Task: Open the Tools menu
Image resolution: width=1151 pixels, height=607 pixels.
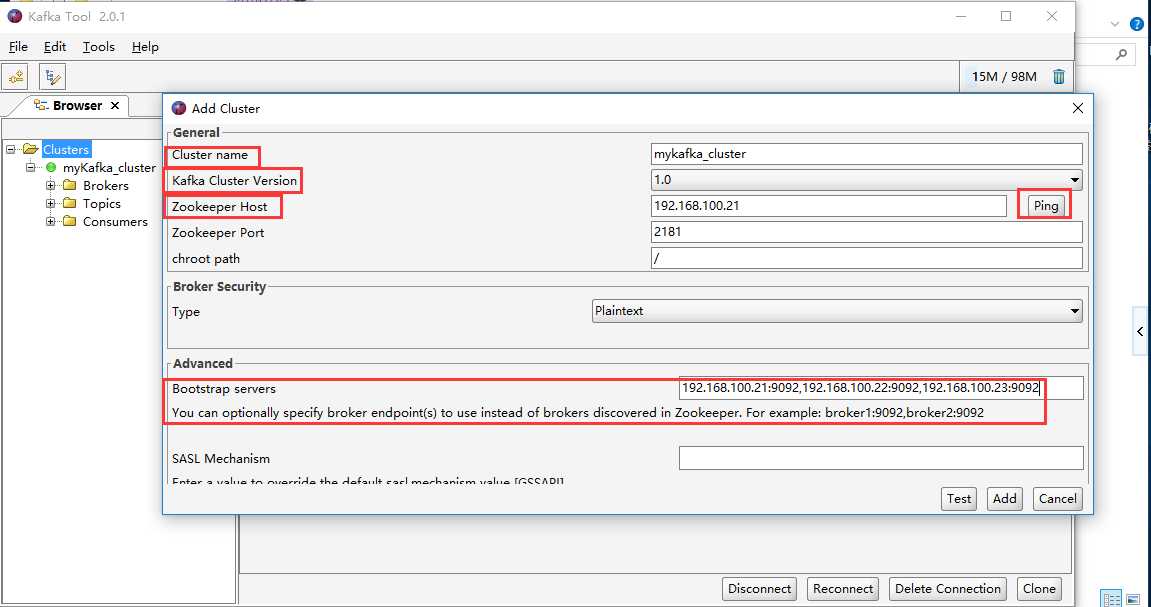Action: click(x=98, y=47)
